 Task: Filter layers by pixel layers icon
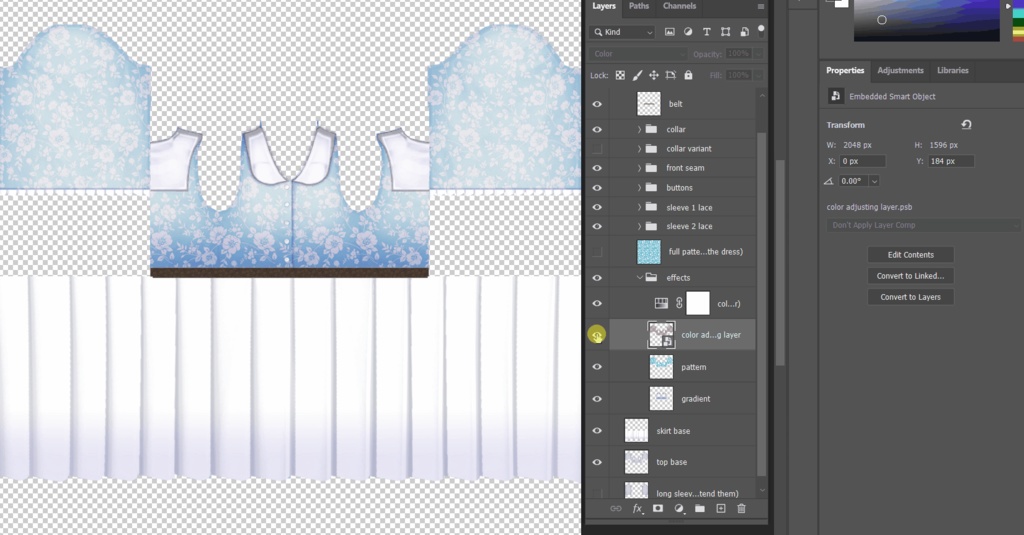(x=669, y=31)
